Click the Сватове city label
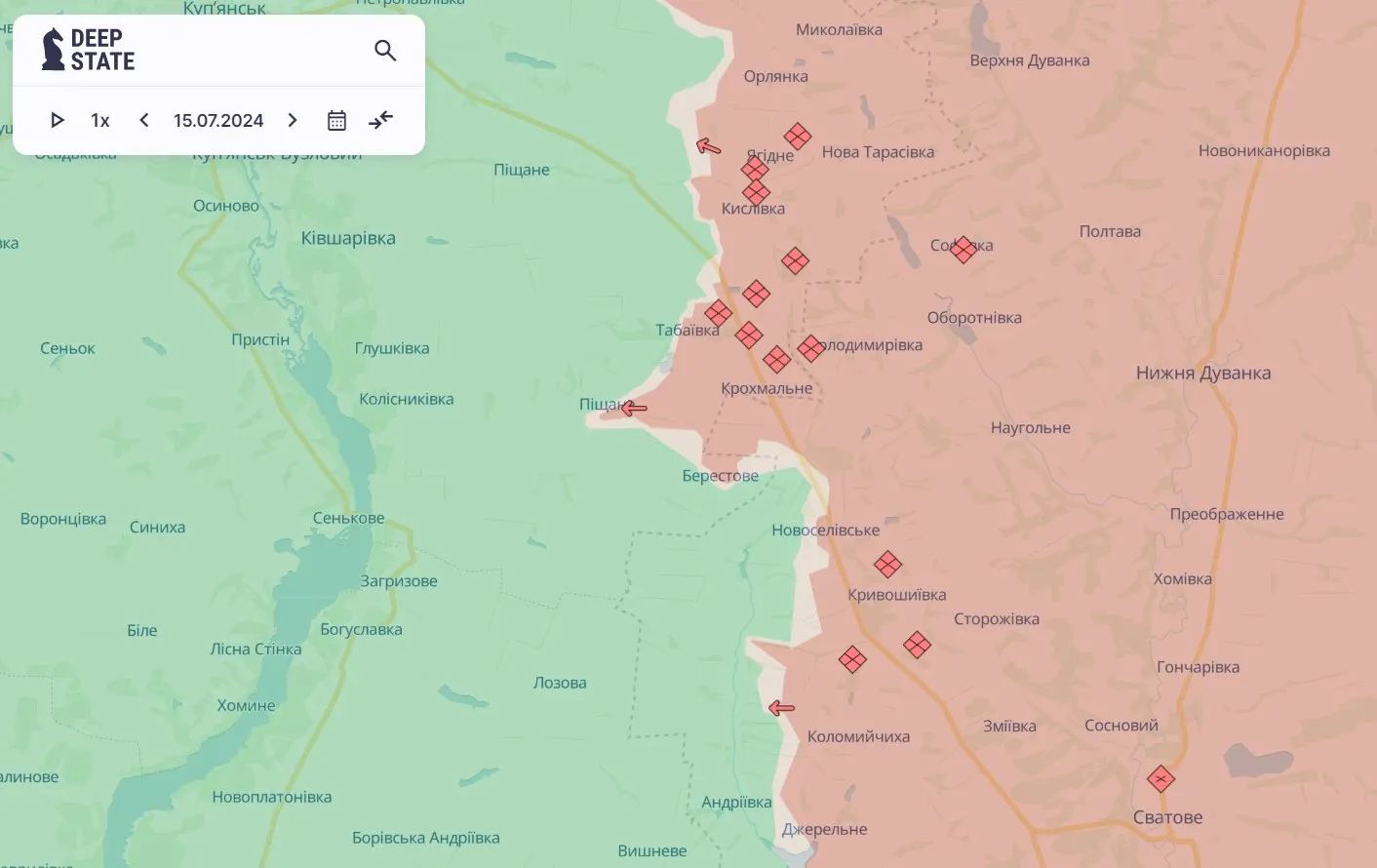This screenshot has width=1377, height=868. tap(1167, 817)
